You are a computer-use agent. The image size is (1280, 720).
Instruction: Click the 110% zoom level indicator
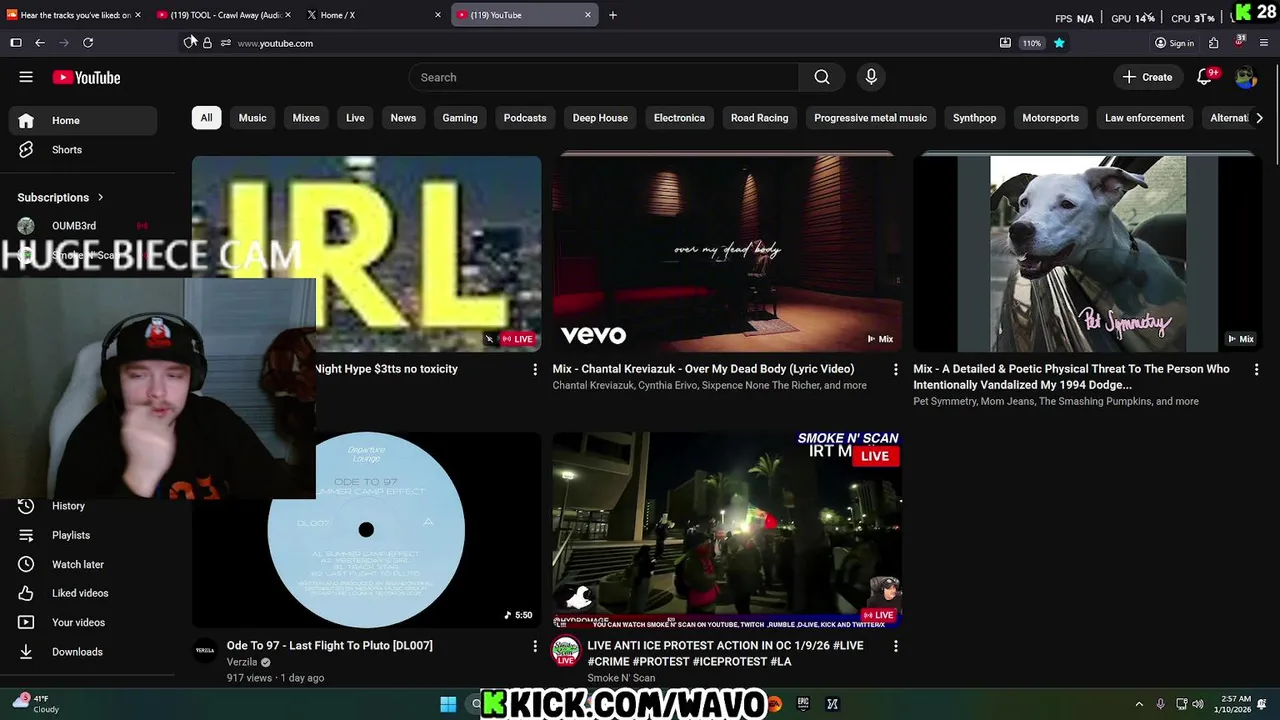(x=1032, y=43)
